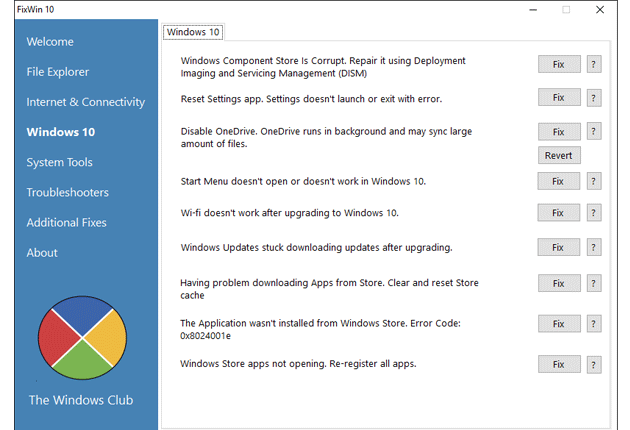Click the 'Wi-fi doesn't work after upgrading' description

[290, 213]
